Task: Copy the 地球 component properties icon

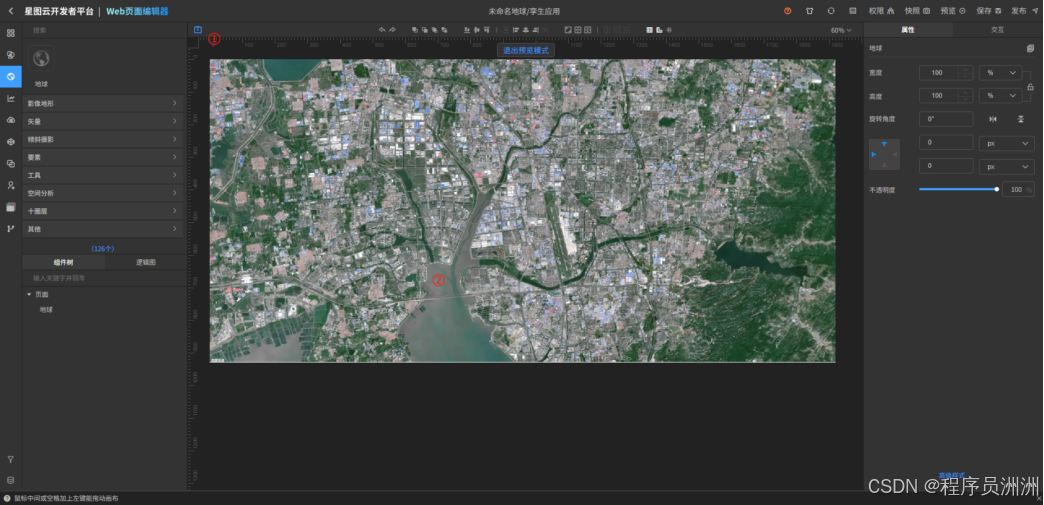Action: tap(1030, 48)
